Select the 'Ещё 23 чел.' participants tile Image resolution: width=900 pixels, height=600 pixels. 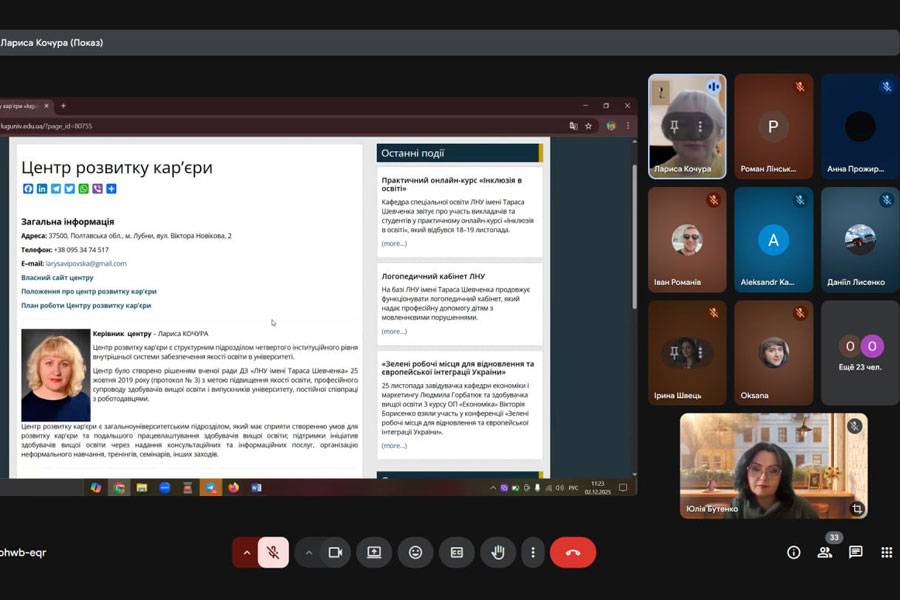pyautogui.click(x=860, y=353)
